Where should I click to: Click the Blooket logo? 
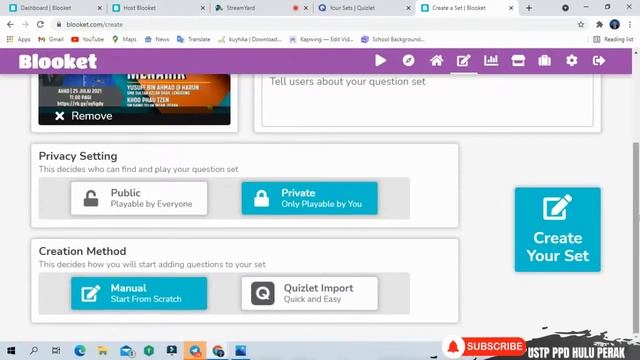tap(58, 62)
